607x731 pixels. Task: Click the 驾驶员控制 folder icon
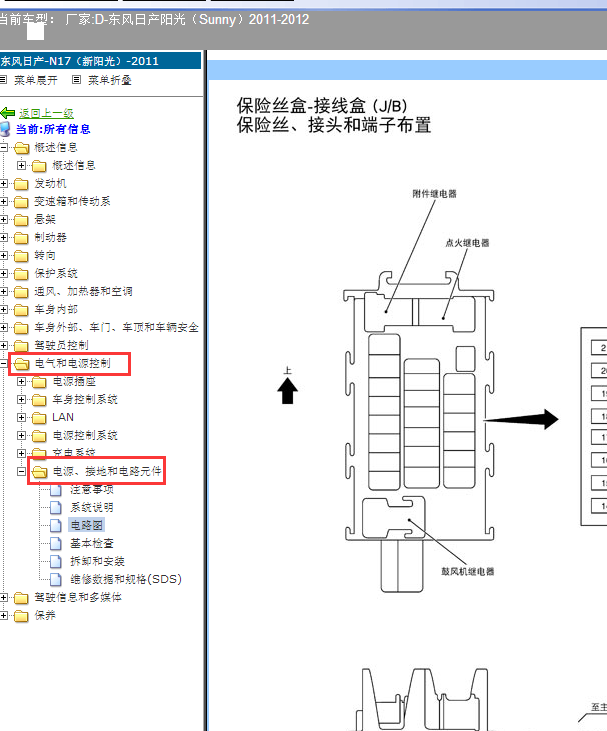[21, 346]
